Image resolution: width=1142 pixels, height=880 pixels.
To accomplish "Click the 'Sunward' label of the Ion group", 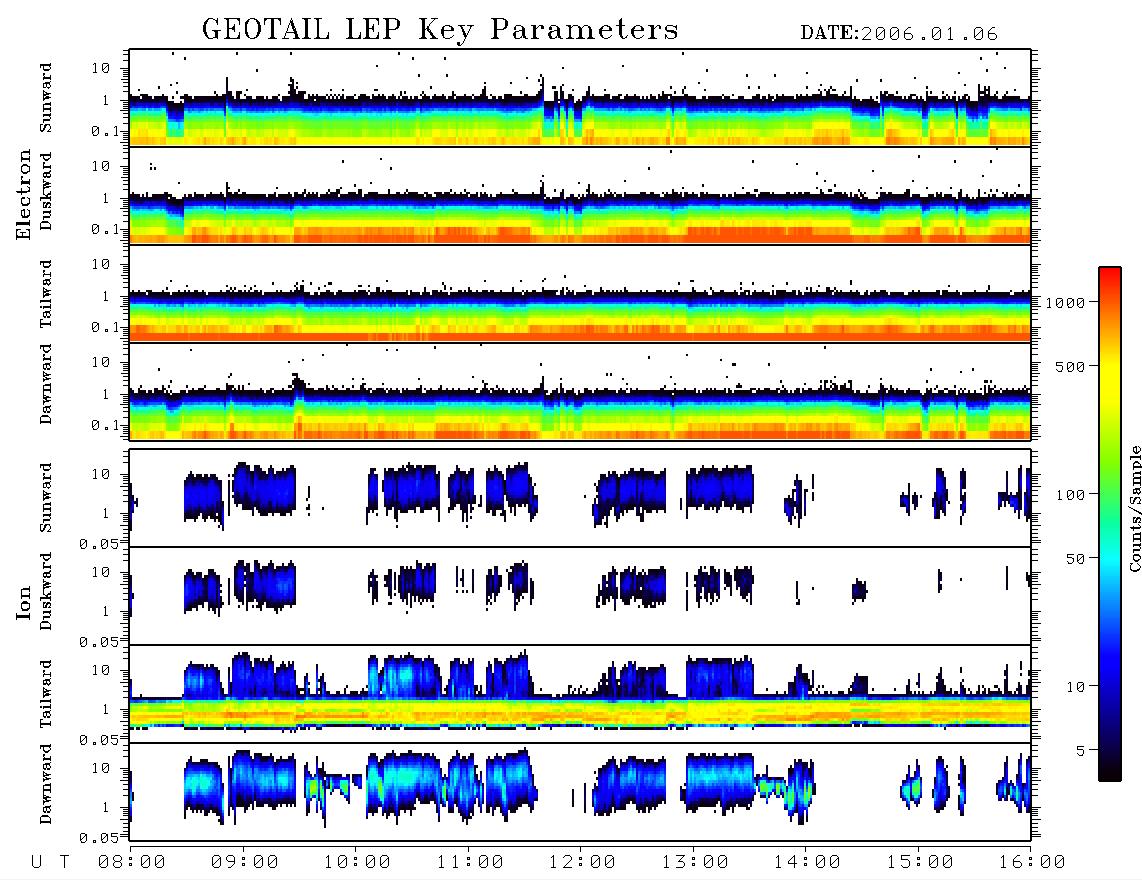I will (x=46, y=498).
